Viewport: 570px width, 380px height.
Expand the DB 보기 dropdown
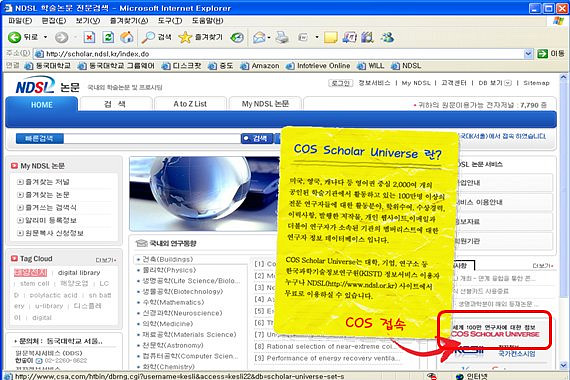click(508, 83)
